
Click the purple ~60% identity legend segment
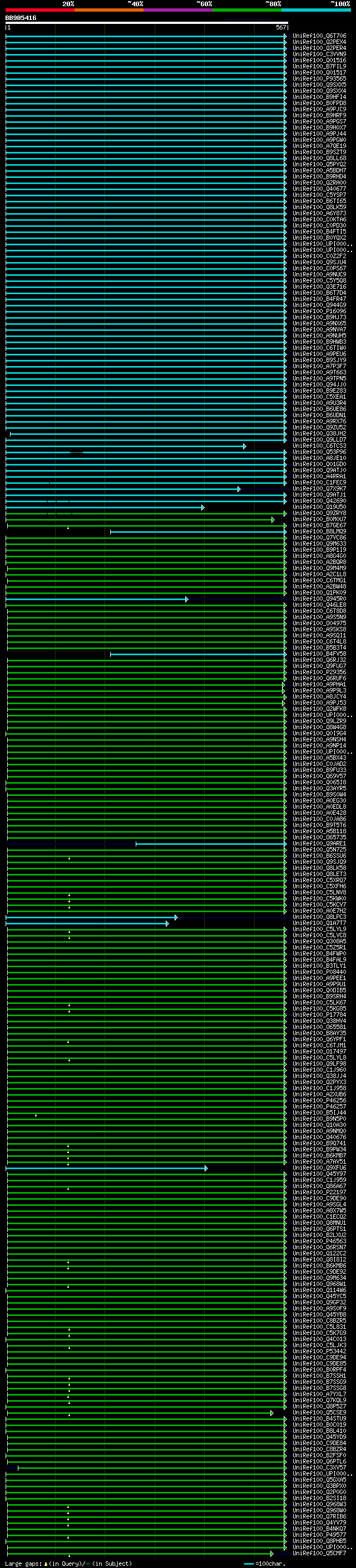(179, 10)
